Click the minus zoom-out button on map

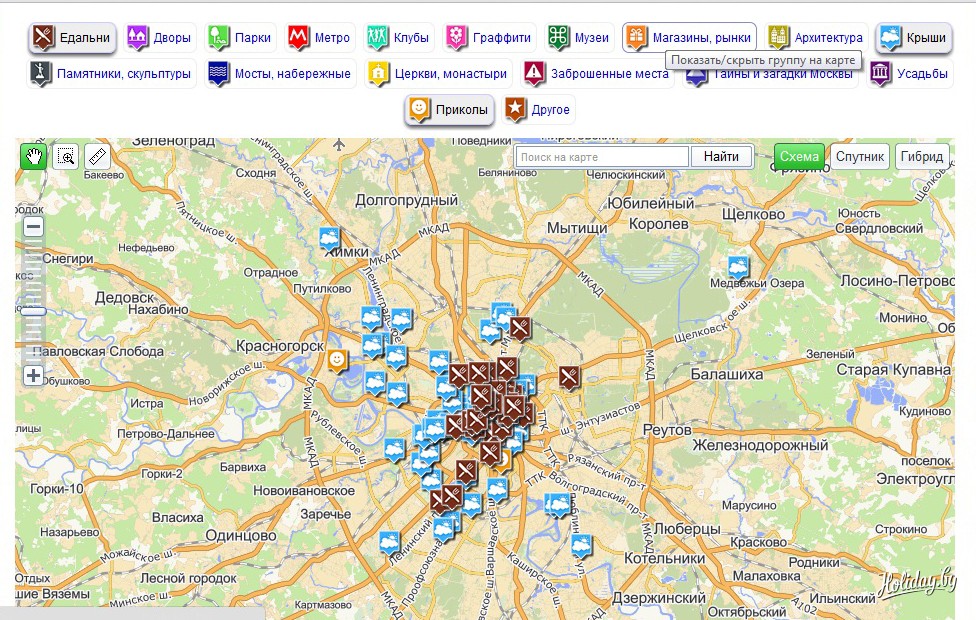click(x=33, y=227)
